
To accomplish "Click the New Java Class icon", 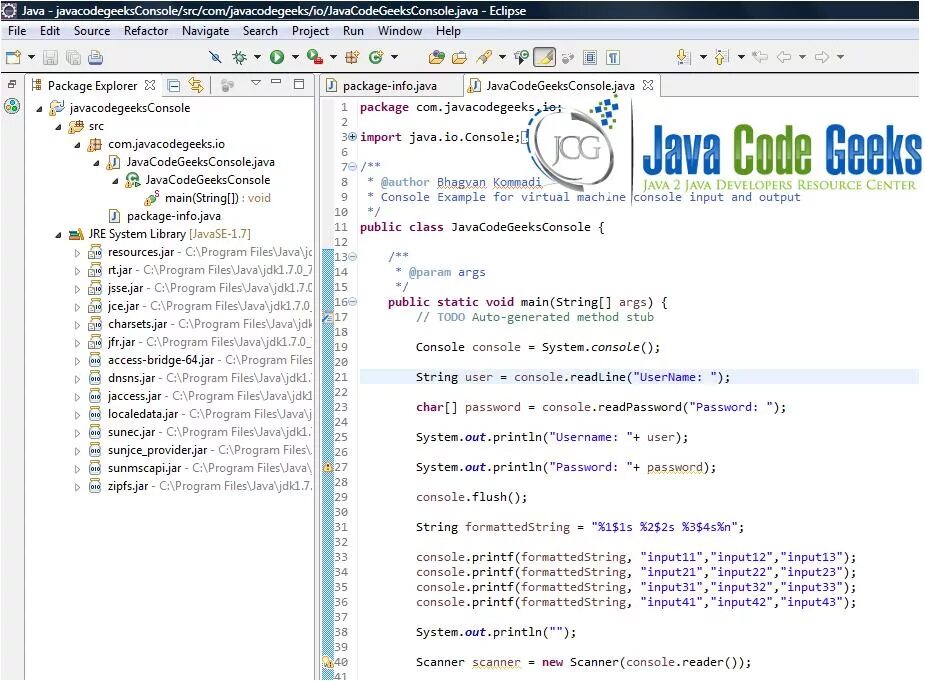I will pos(376,57).
